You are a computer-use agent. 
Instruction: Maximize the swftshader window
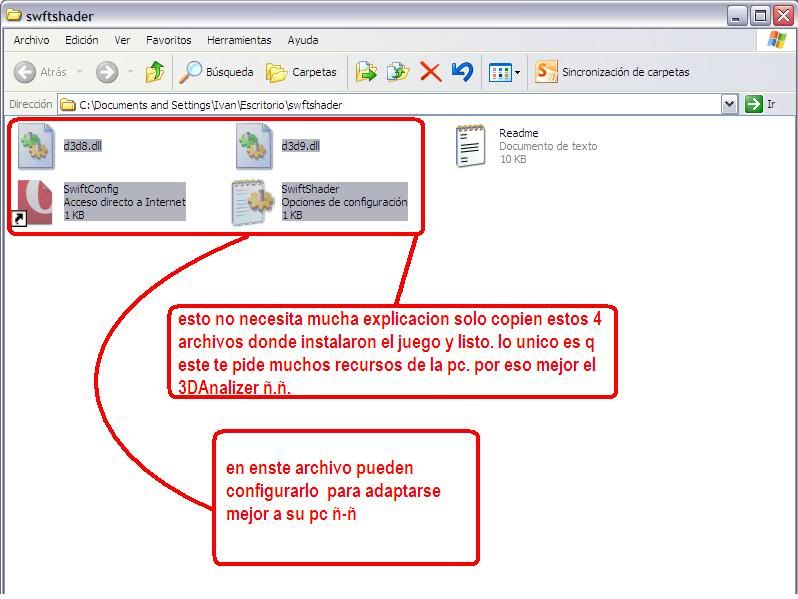[x=760, y=16]
